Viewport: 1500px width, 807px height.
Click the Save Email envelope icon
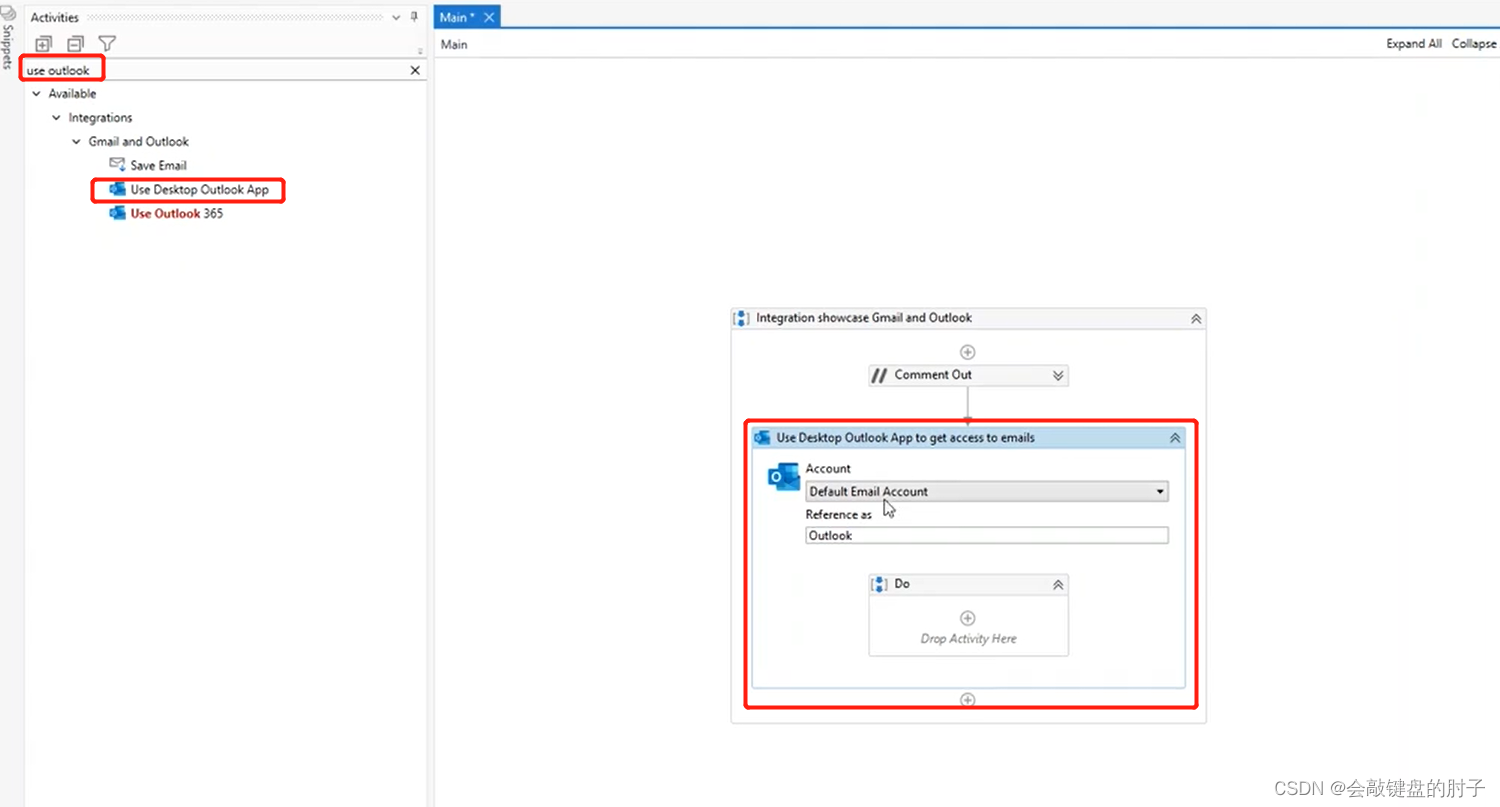click(117, 165)
